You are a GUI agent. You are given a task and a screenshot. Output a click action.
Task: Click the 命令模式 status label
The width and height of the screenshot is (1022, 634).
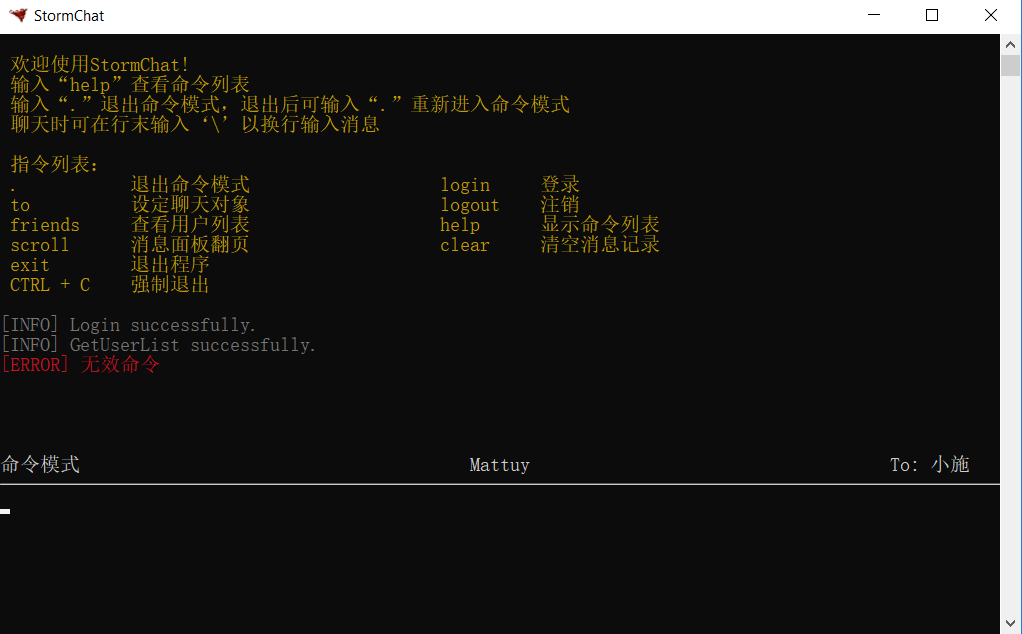tap(40, 465)
